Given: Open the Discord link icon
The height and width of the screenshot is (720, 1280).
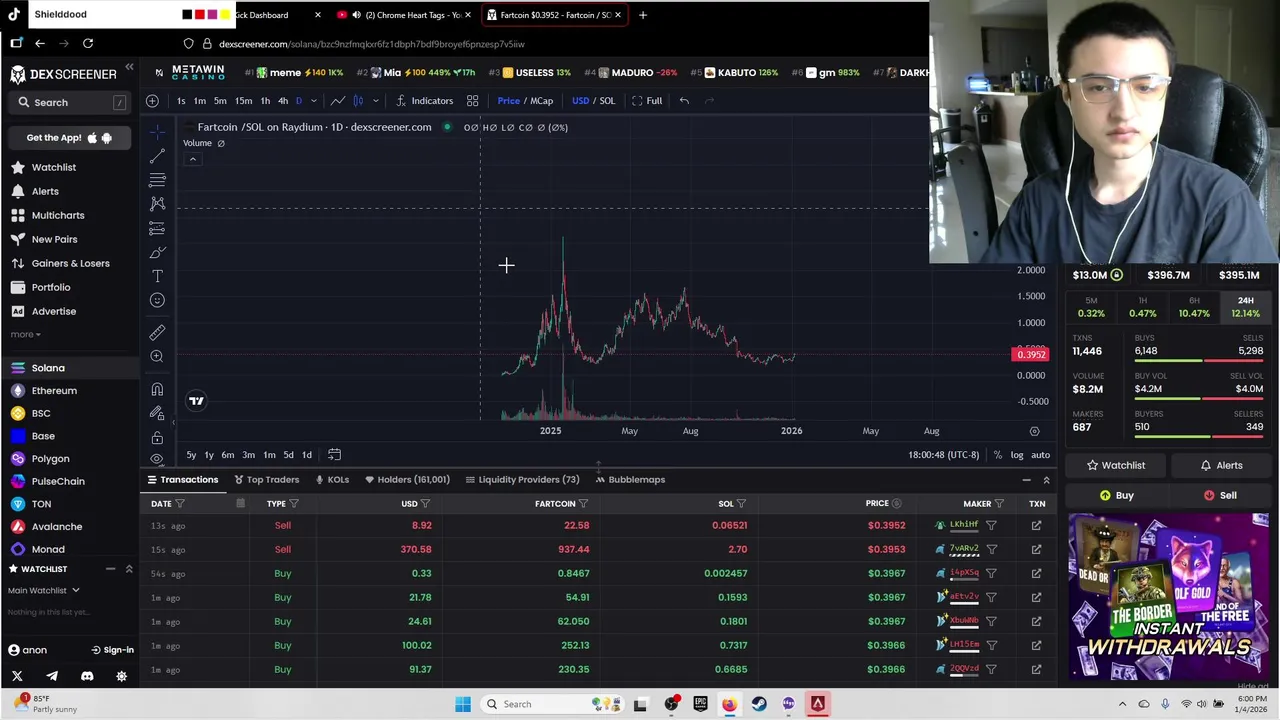Looking at the screenshot, I should click(x=87, y=676).
